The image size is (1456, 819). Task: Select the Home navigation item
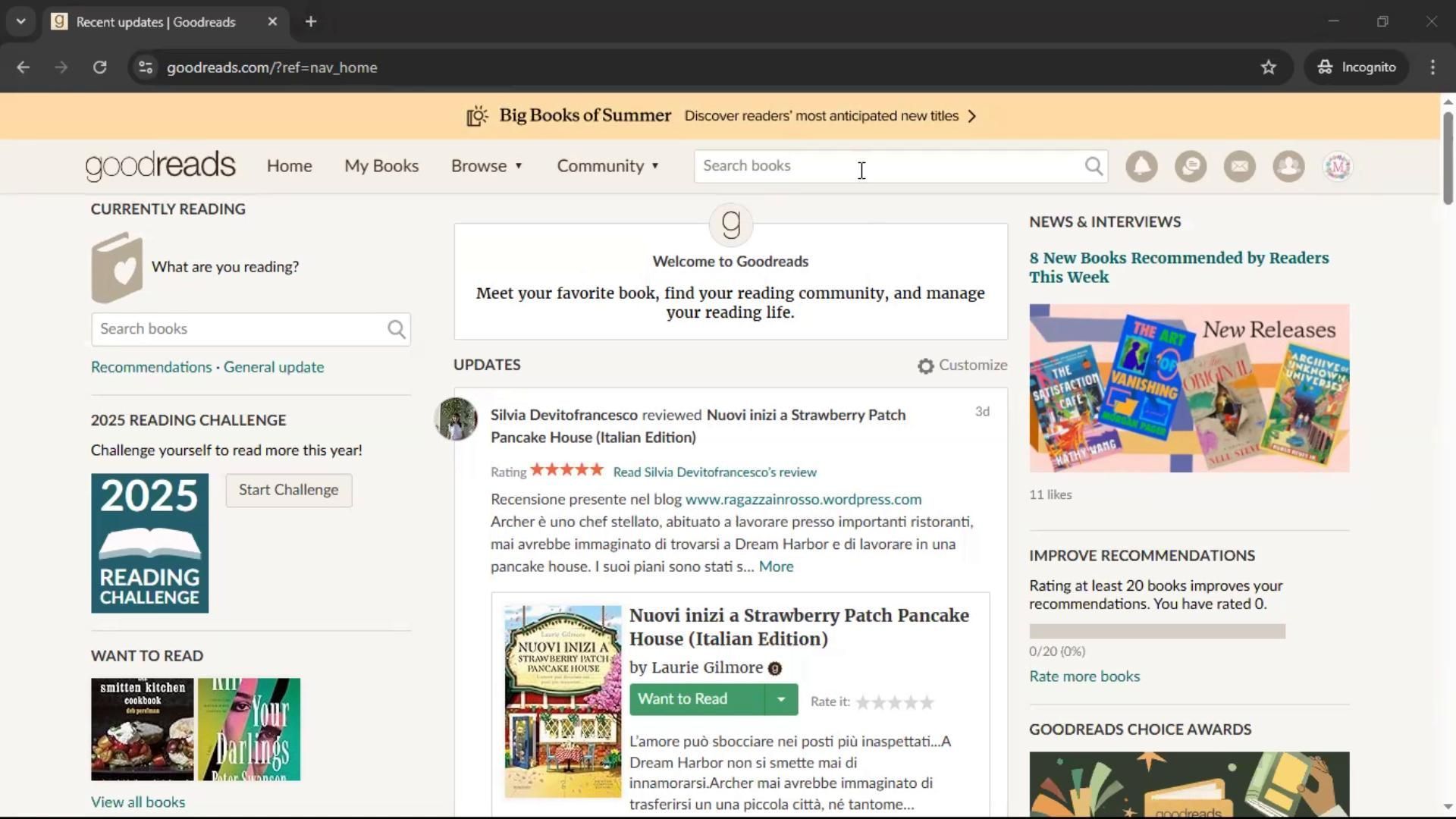click(289, 166)
